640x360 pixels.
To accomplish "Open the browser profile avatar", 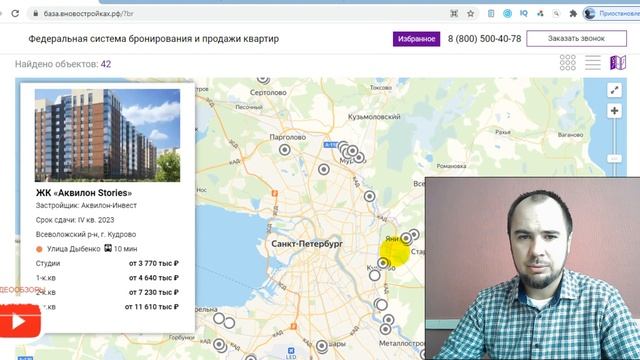I will click(589, 13).
